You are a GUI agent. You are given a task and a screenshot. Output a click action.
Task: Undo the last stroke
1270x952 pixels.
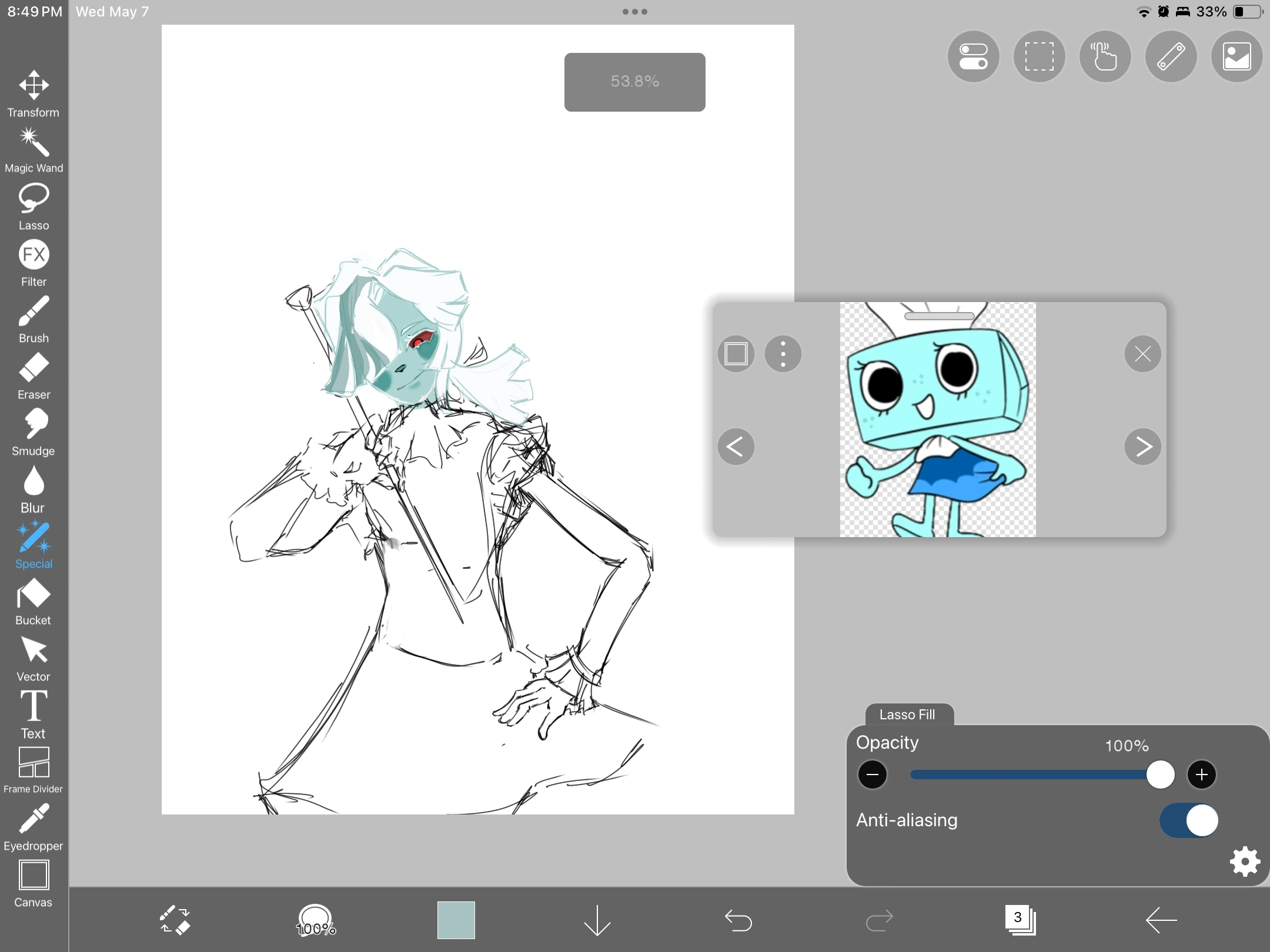pos(738,920)
